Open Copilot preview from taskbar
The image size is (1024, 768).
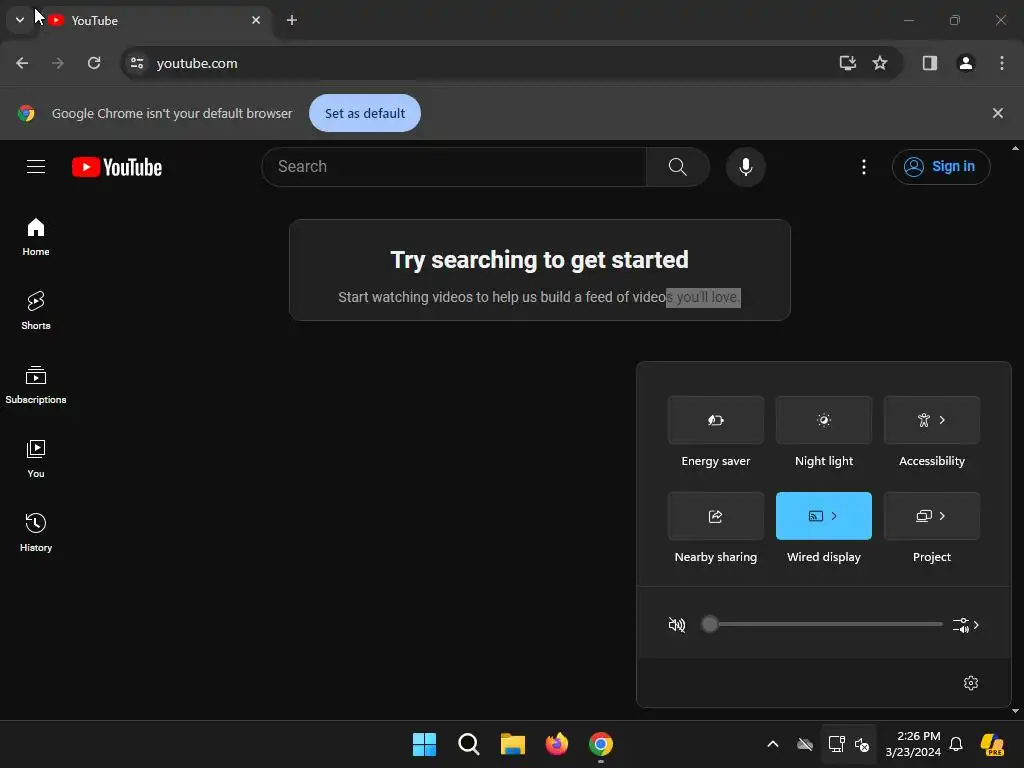[993, 744]
